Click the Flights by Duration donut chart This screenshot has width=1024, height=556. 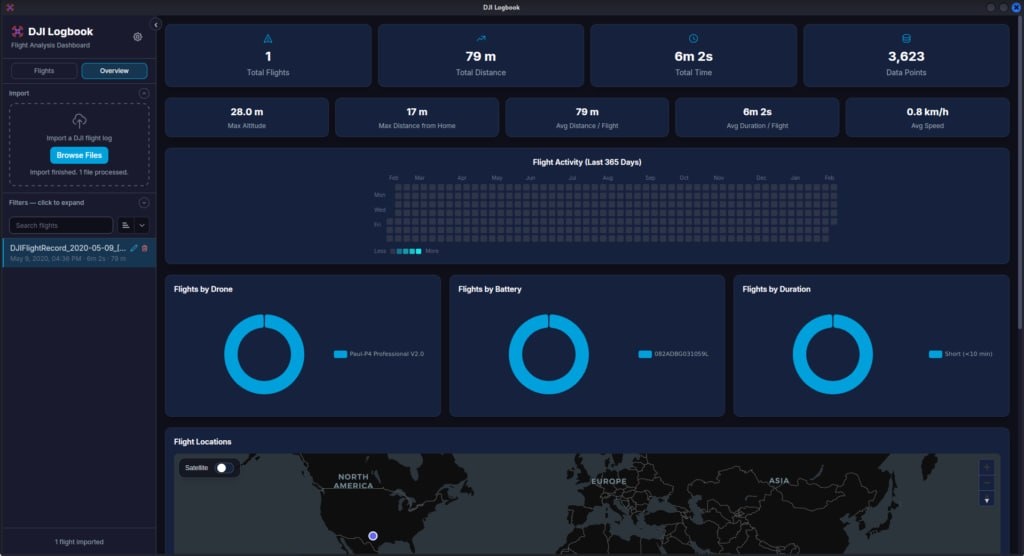click(833, 354)
